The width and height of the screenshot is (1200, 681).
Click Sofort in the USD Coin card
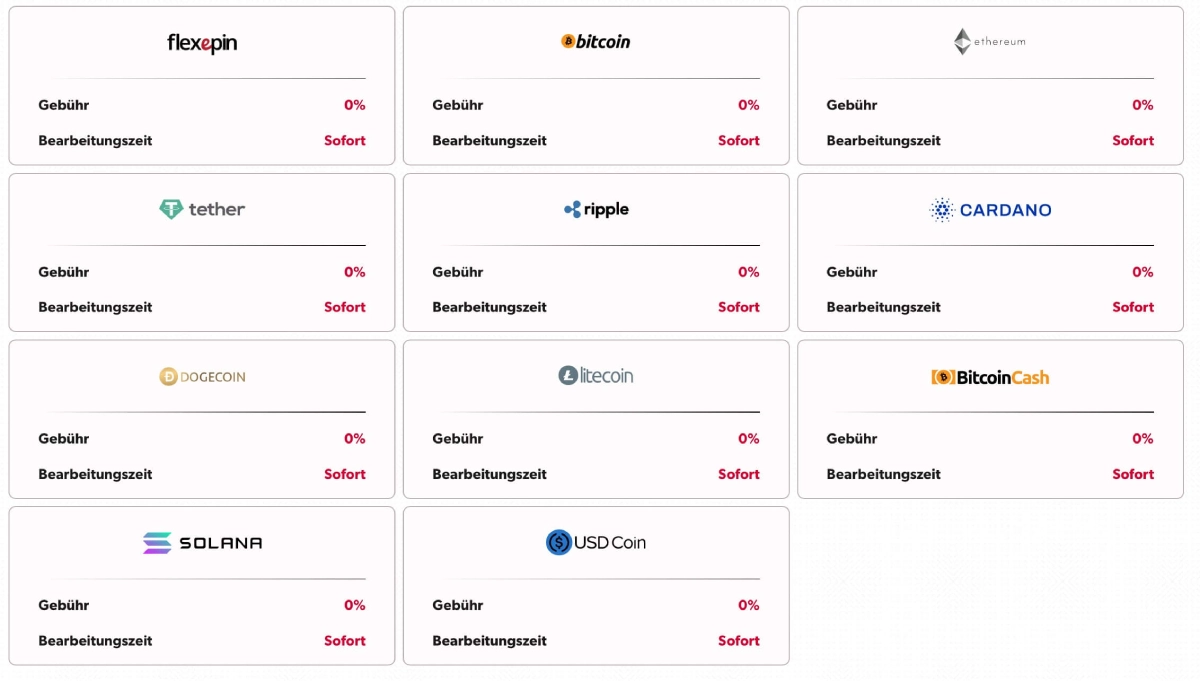pos(739,641)
